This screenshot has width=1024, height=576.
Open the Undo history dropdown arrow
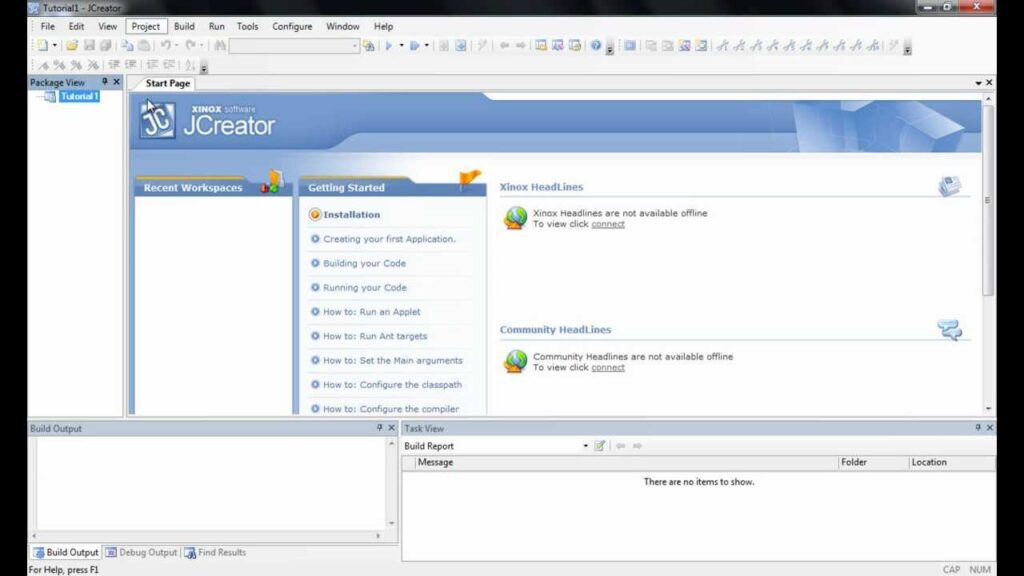pos(176,46)
